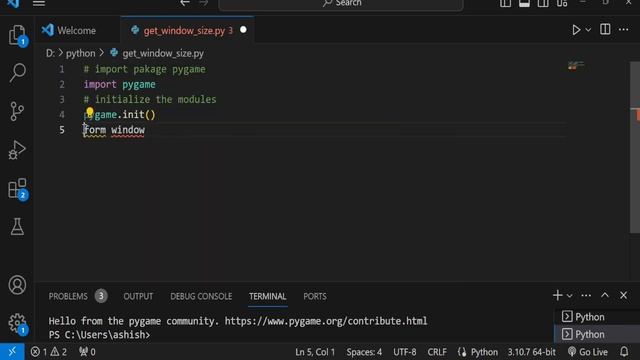This screenshot has width=640, height=360.
Task: Open terminal panel ellipsis menu
Action: click(586, 296)
